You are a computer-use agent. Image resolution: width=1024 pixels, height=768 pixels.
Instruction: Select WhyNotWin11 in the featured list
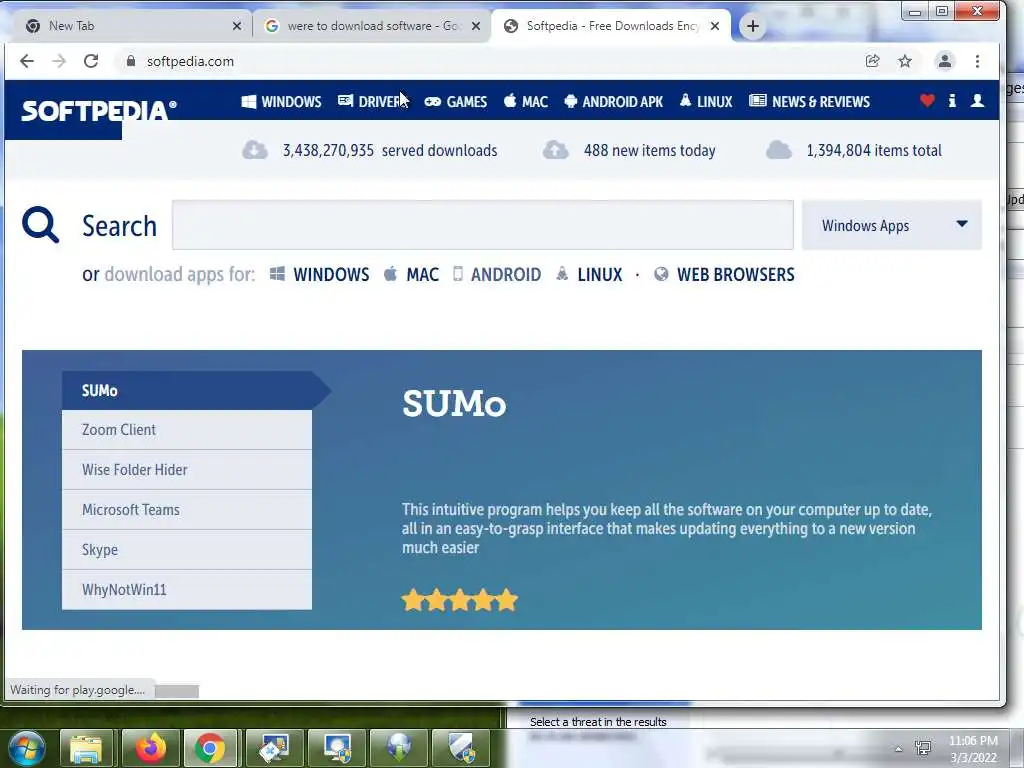(187, 590)
